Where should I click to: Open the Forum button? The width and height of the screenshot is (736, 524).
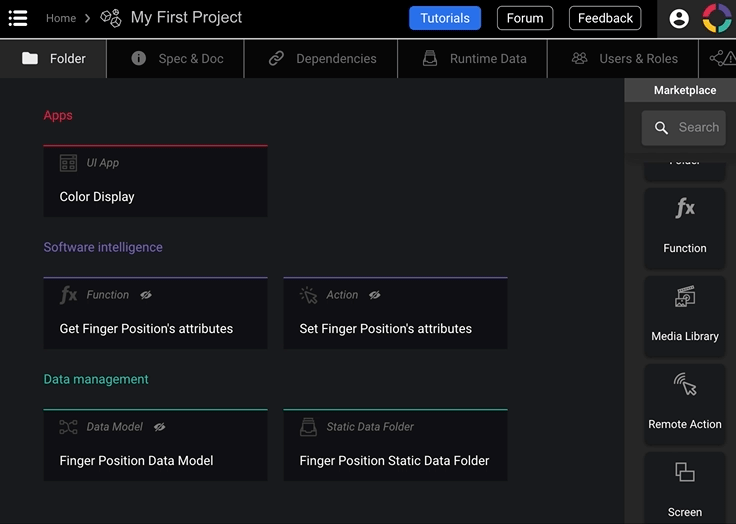coord(525,18)
